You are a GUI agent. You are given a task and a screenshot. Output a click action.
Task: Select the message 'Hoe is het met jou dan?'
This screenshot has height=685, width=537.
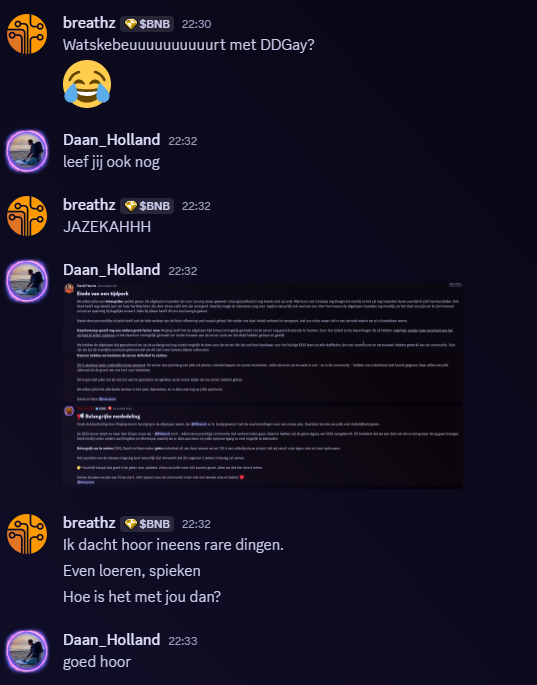142,597
